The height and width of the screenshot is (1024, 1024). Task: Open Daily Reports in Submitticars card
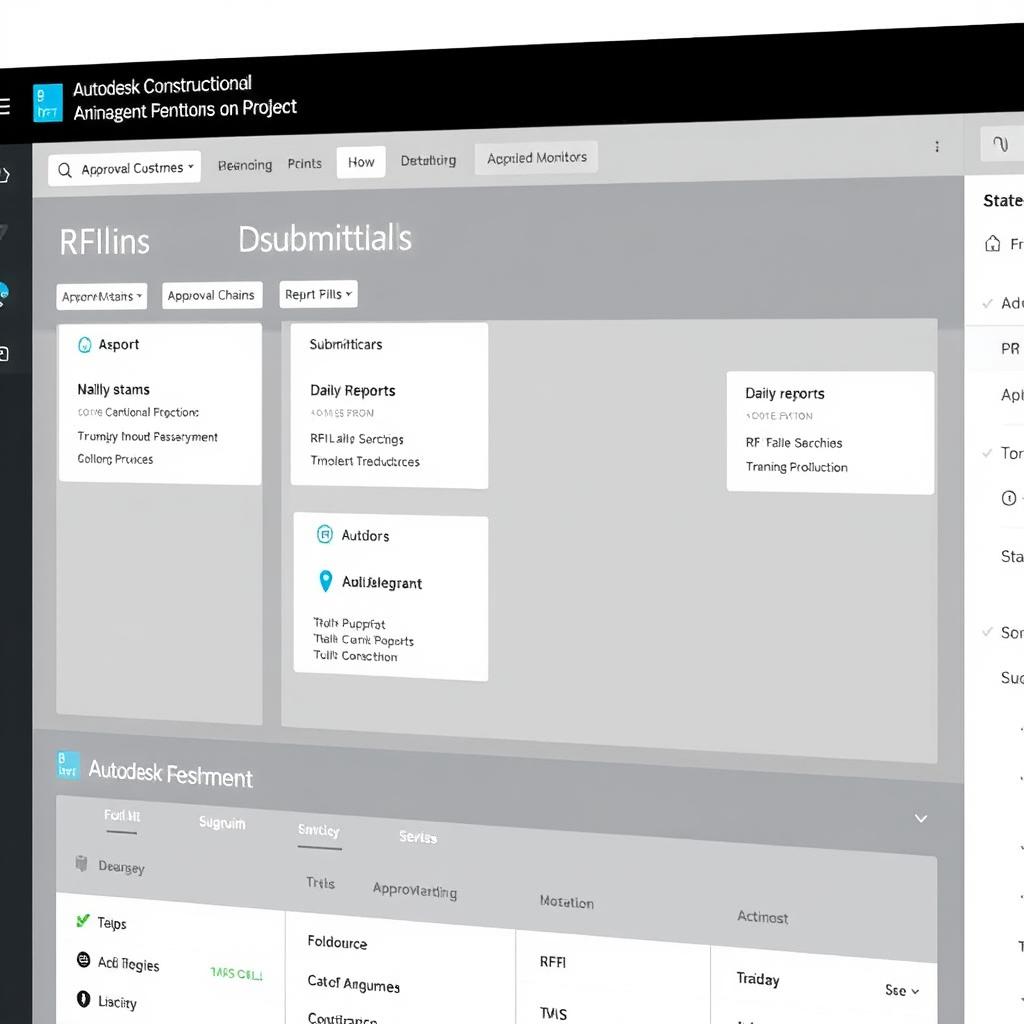click(x=353, y=391)
